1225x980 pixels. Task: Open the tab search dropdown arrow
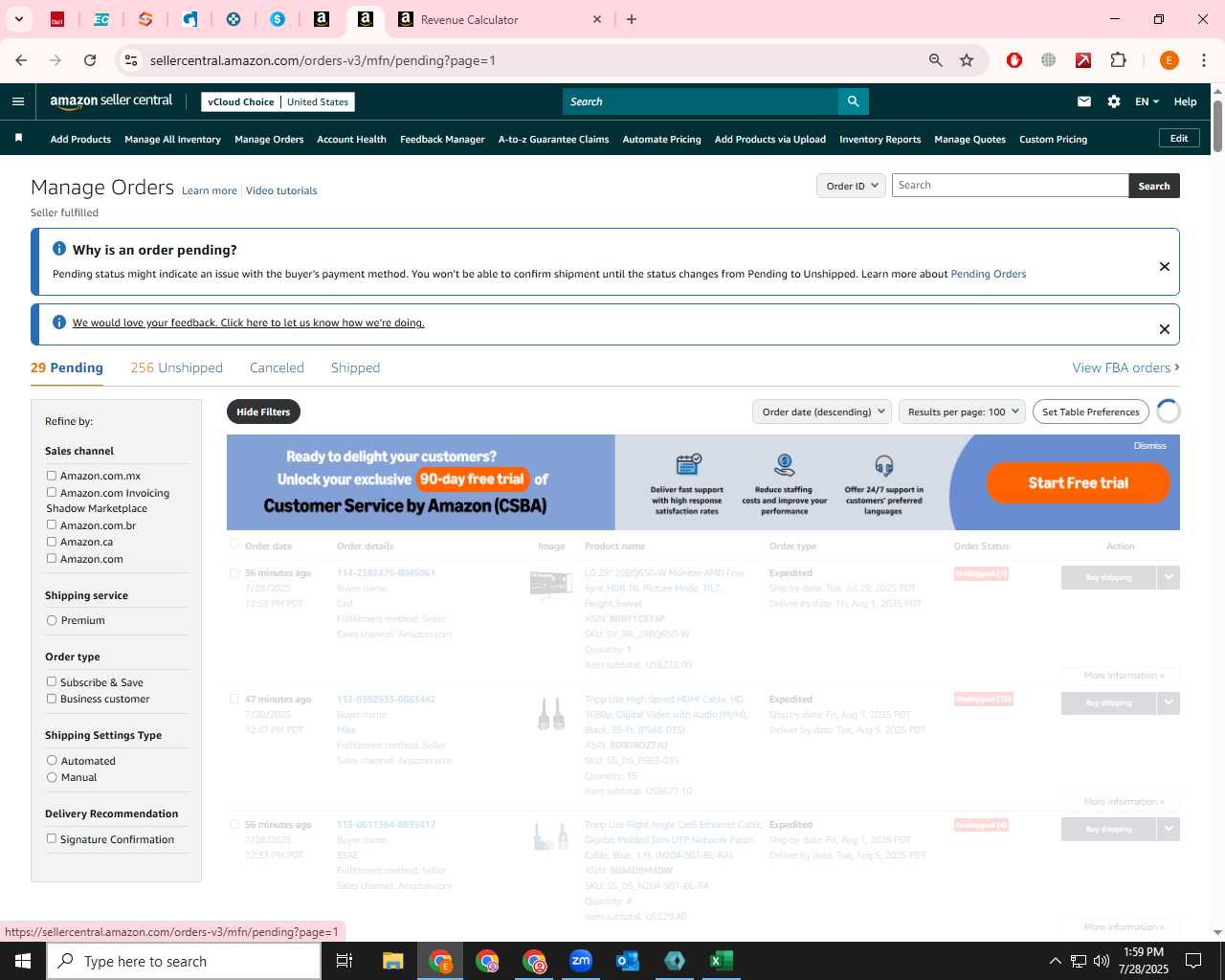point(18,19)
